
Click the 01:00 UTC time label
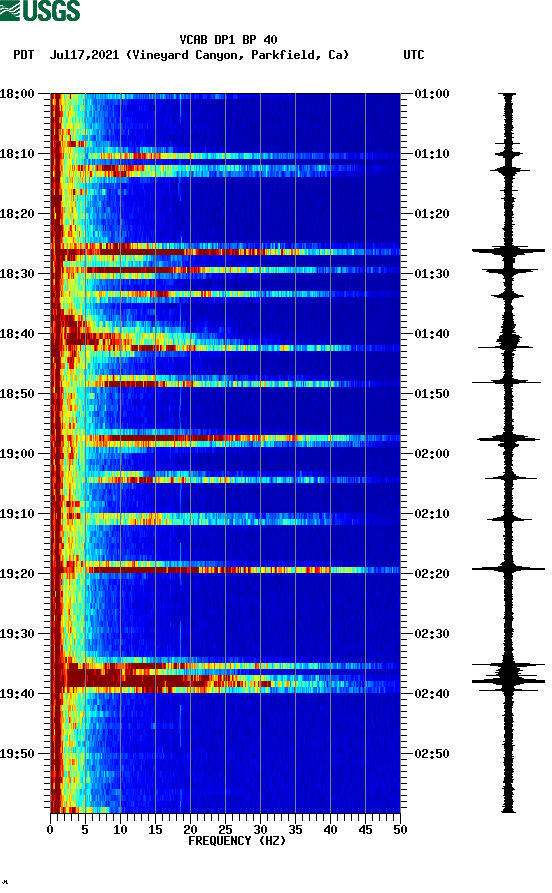[432, 93]
